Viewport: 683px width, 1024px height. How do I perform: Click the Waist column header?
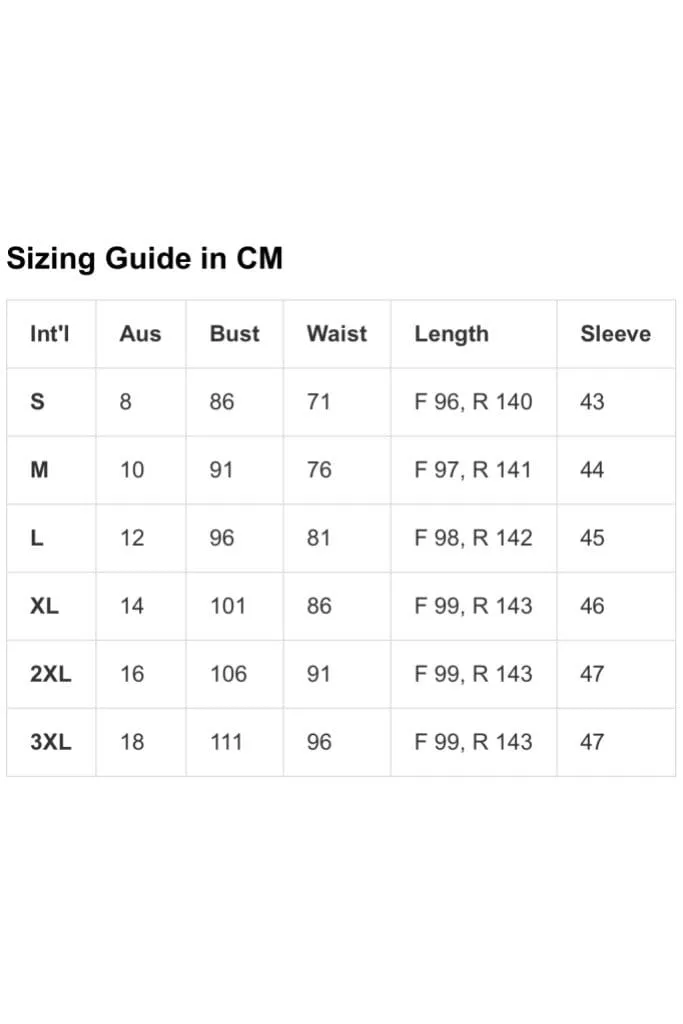coord(337,334)
